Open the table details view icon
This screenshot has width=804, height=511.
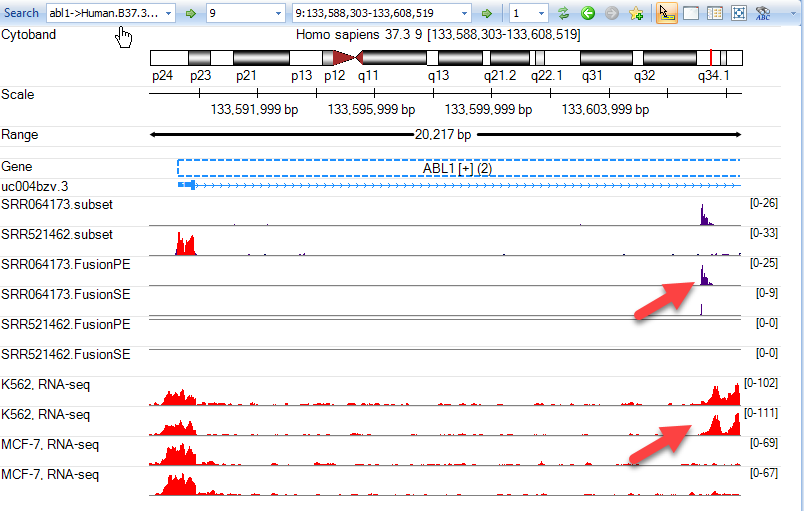[x=715, y=13]
